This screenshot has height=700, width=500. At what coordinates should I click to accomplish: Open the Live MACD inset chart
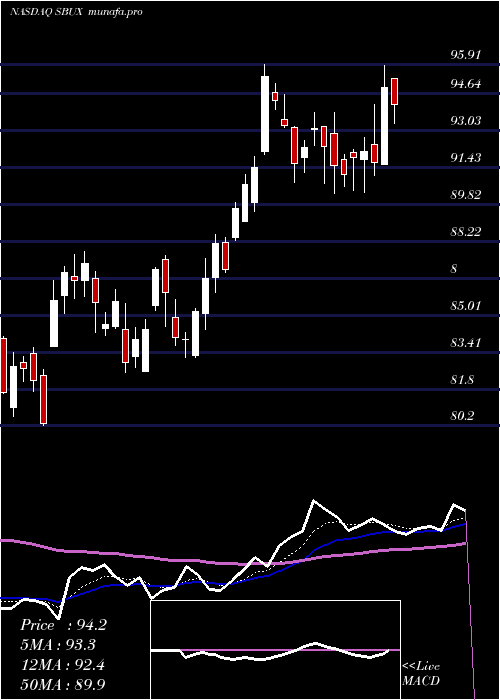click(275, 650)
